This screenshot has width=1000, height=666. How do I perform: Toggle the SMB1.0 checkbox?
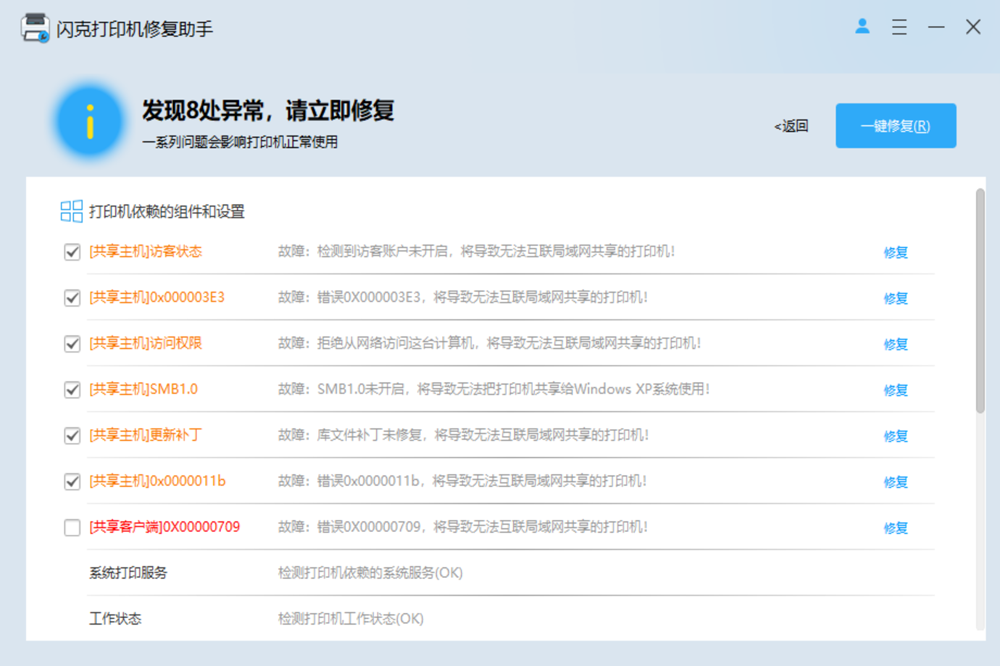coord(72,390)
